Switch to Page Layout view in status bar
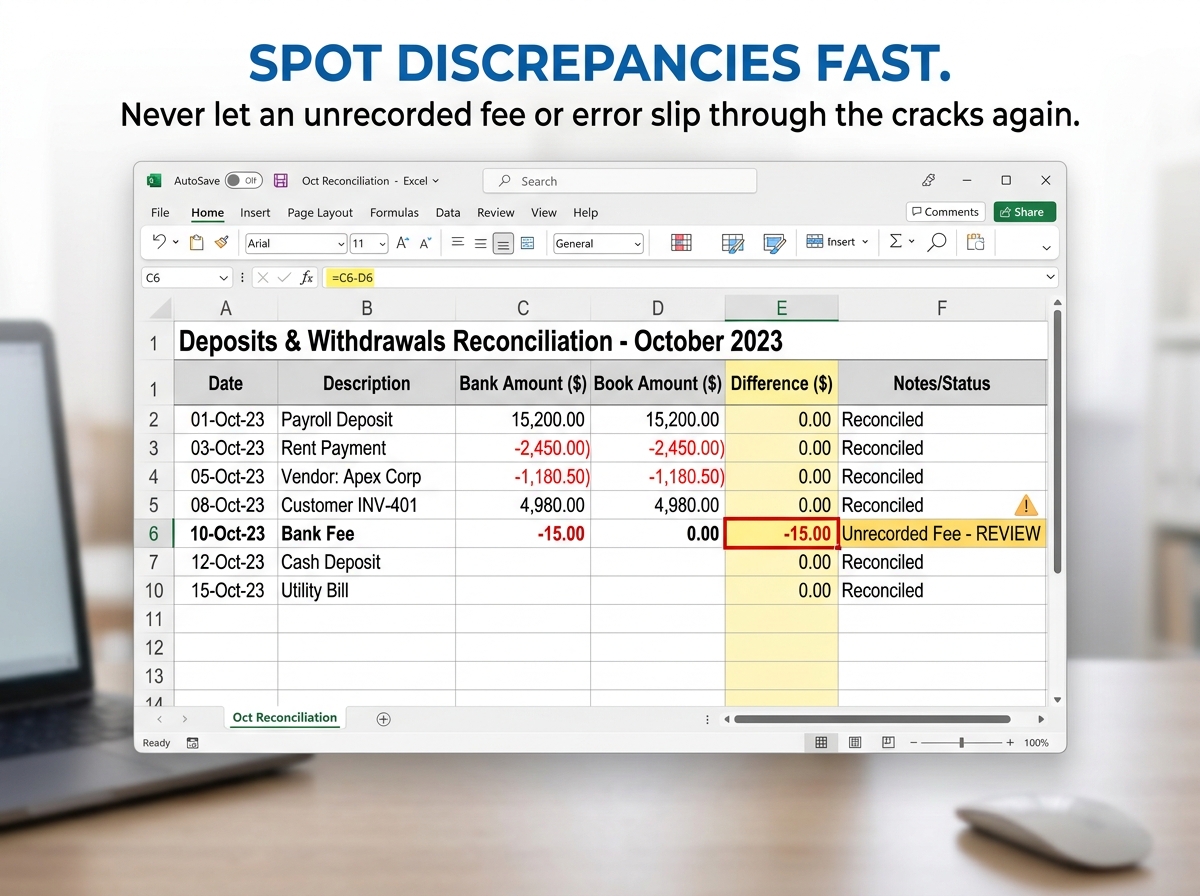Screen dimensions: 1200x896 click(x=855, y=743)
